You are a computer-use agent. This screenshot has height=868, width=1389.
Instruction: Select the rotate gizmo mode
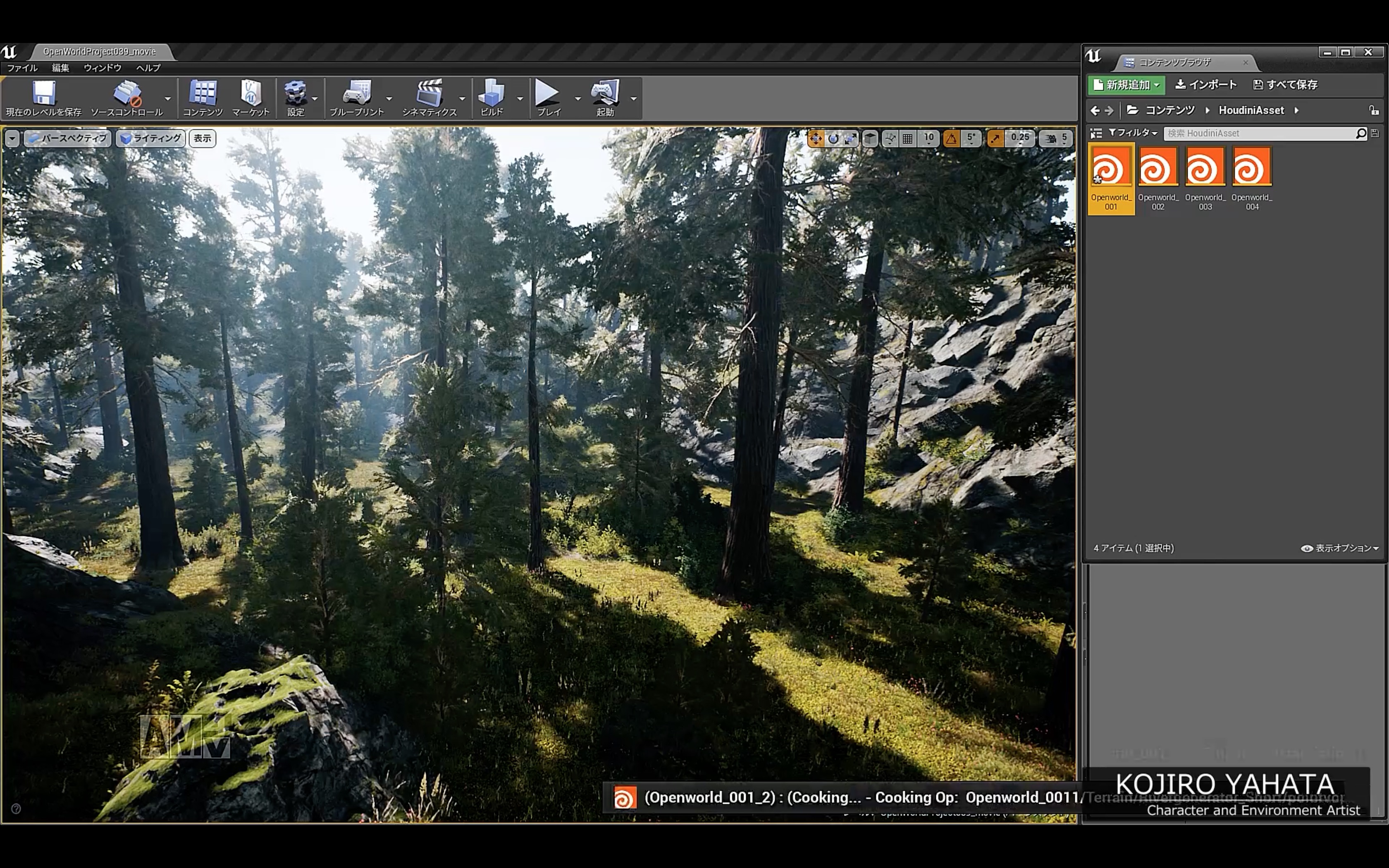coord(833,138)
